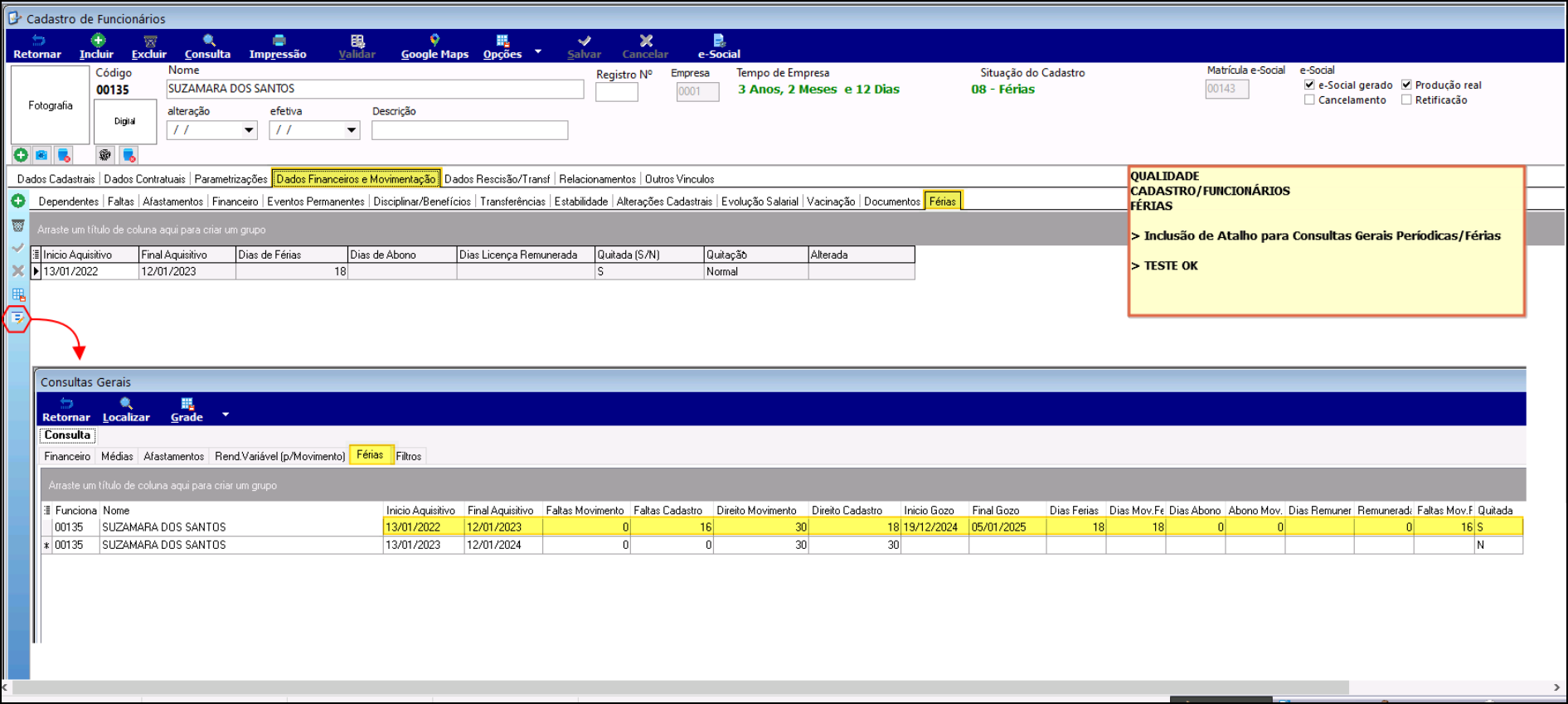Viewport: 1568px width, 704px height.
Task: Click the Fotografia photo box
Action: point(51,105)
